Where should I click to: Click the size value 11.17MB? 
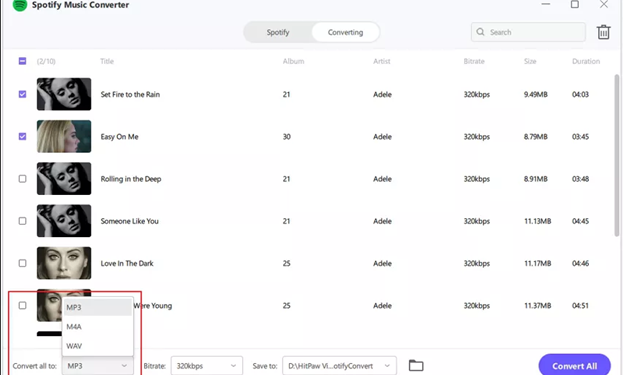tap(537, 263)
